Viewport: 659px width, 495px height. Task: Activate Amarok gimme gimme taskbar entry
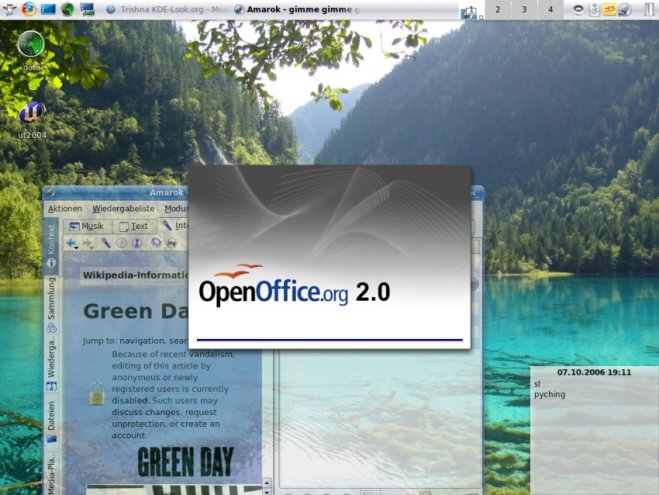297,9
